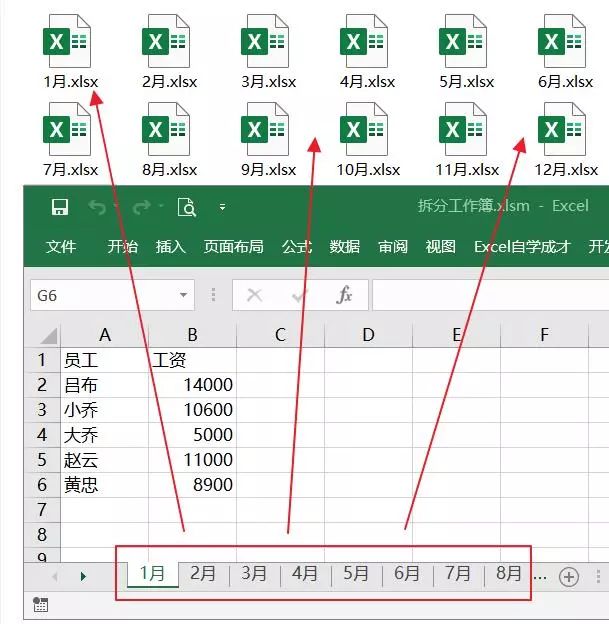The image size is (609, 624).
Task: Expand the Name Box dropdown arrow
Action: [x=183, y=295]
